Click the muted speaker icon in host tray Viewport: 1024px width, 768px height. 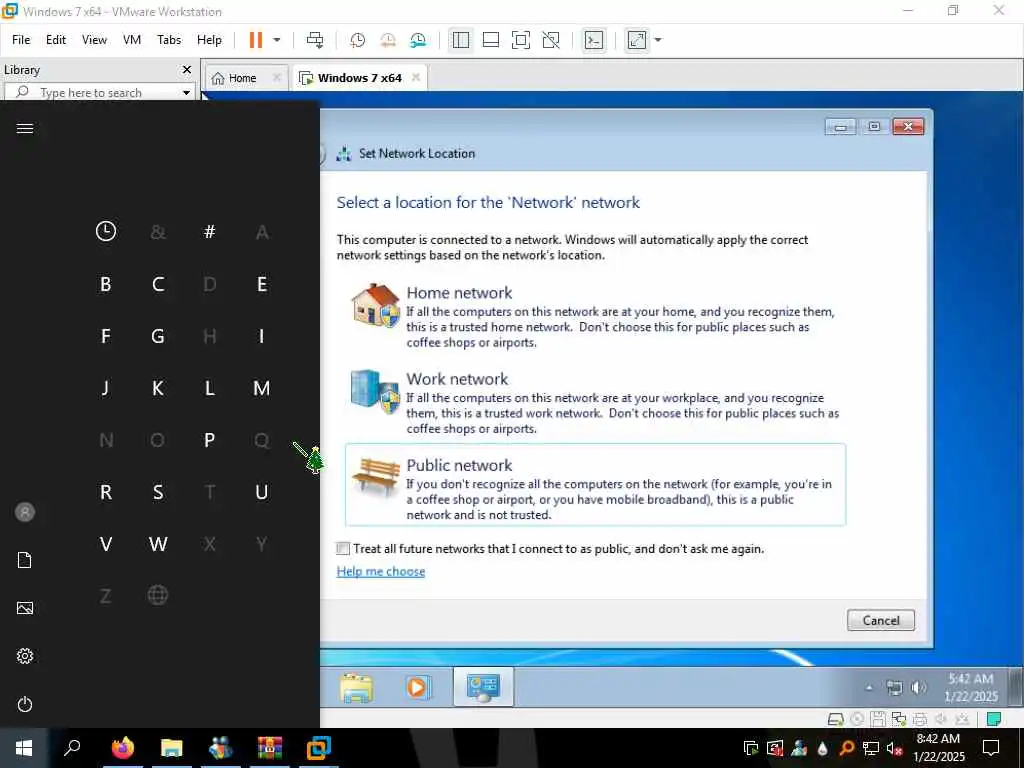point(895,748)
